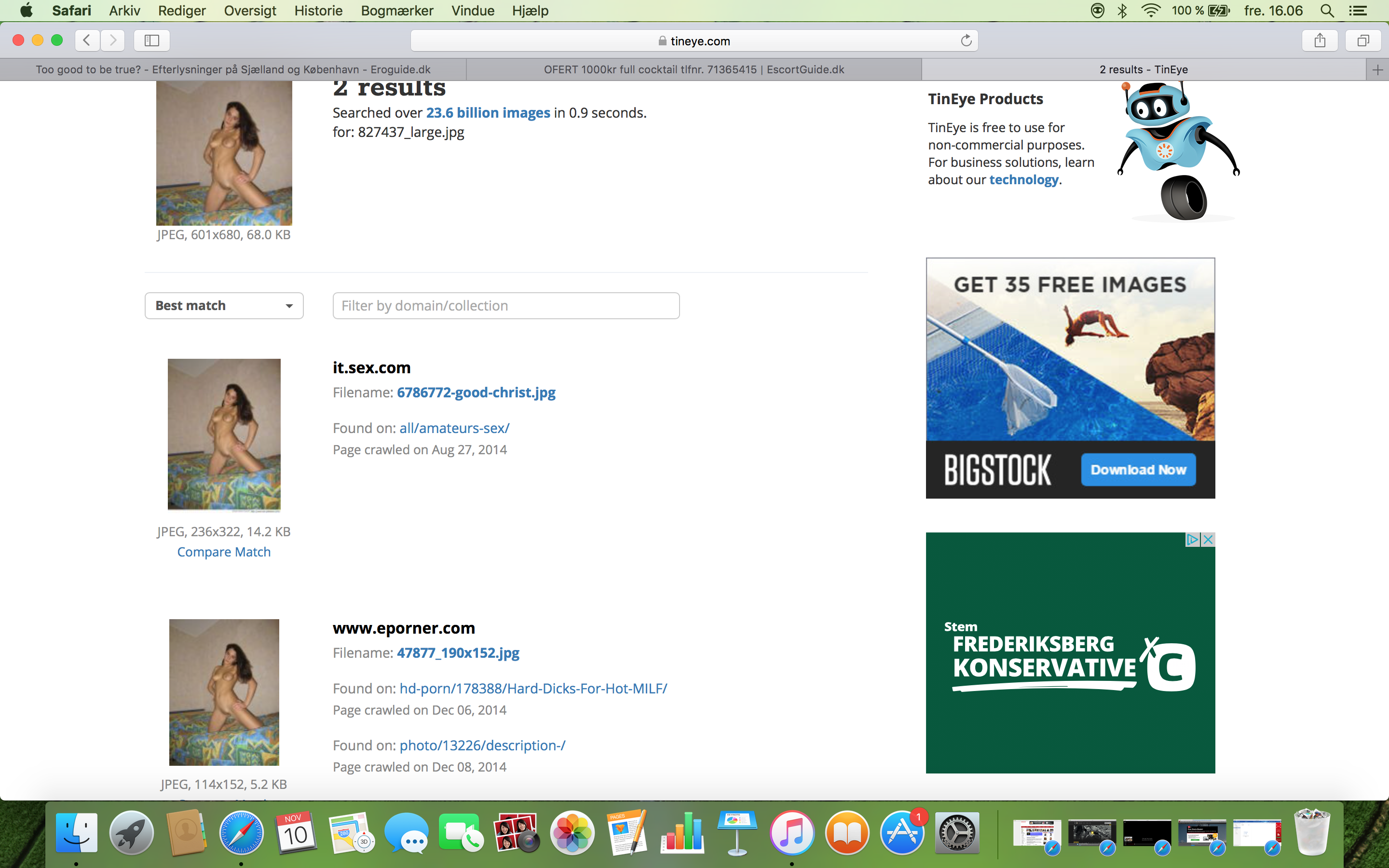Screen dimensions: 1389x868
Task: Open filename 47877_190x152.jpg link
Action: (x=458, y=653)
